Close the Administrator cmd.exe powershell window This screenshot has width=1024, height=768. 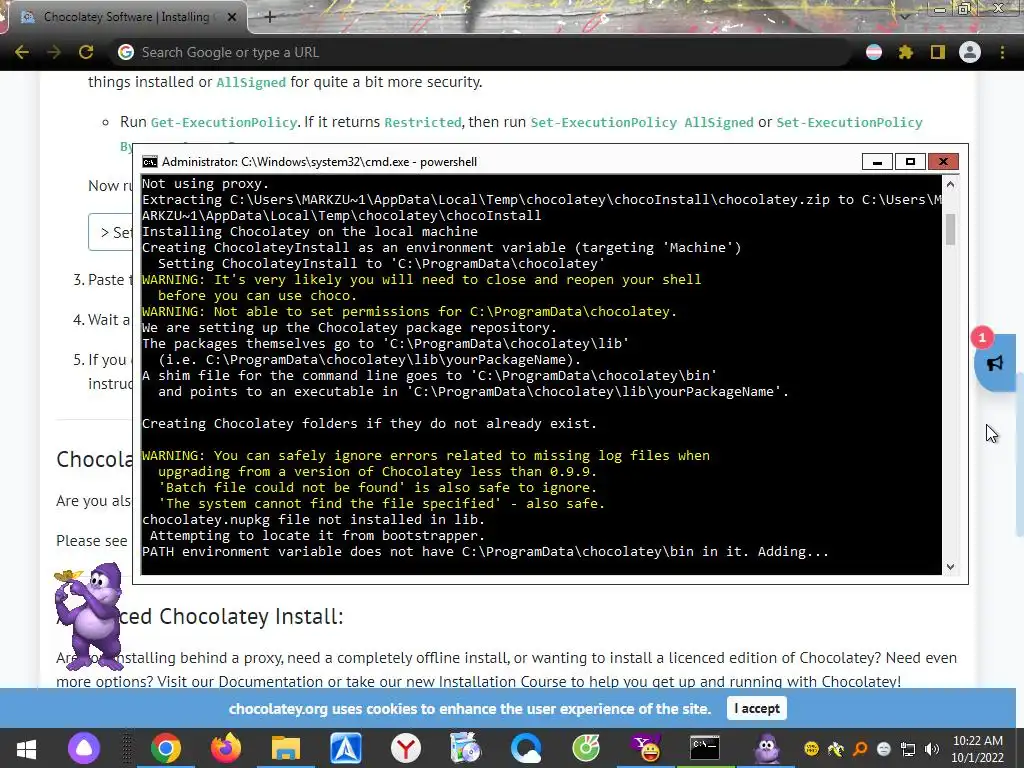(943, 161)
